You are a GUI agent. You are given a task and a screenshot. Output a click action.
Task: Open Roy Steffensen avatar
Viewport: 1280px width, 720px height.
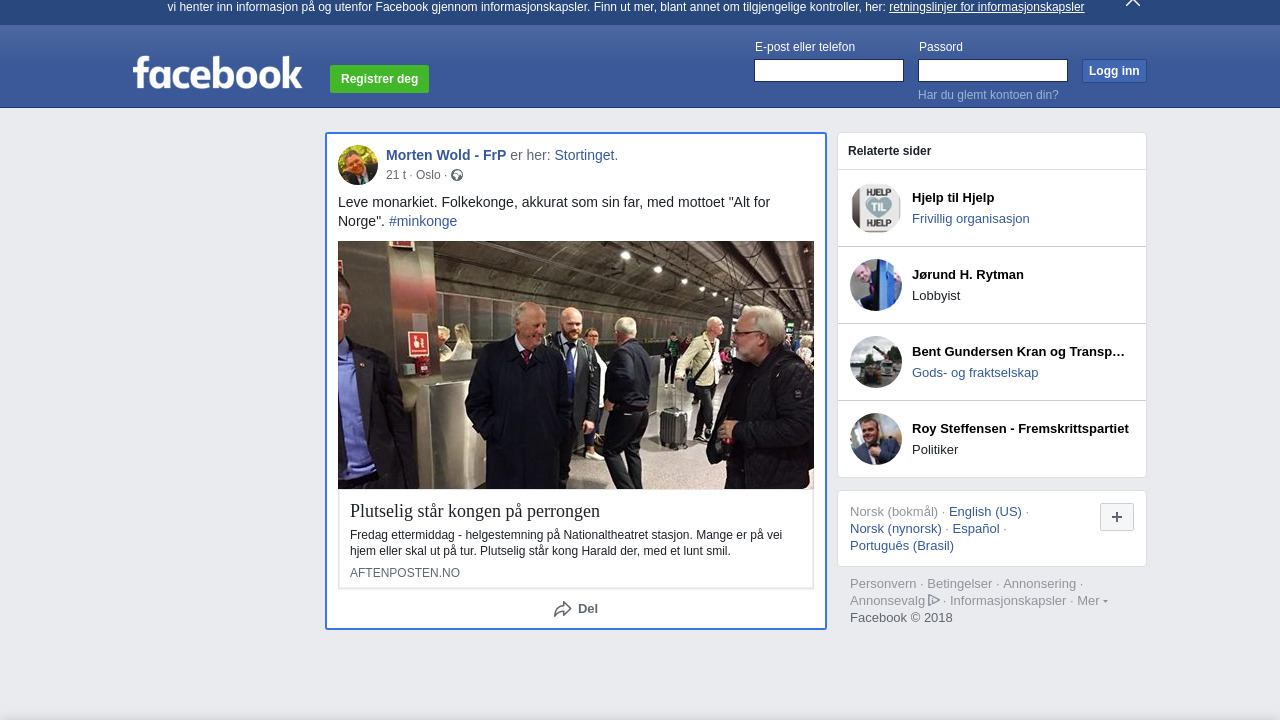point(876,439)
